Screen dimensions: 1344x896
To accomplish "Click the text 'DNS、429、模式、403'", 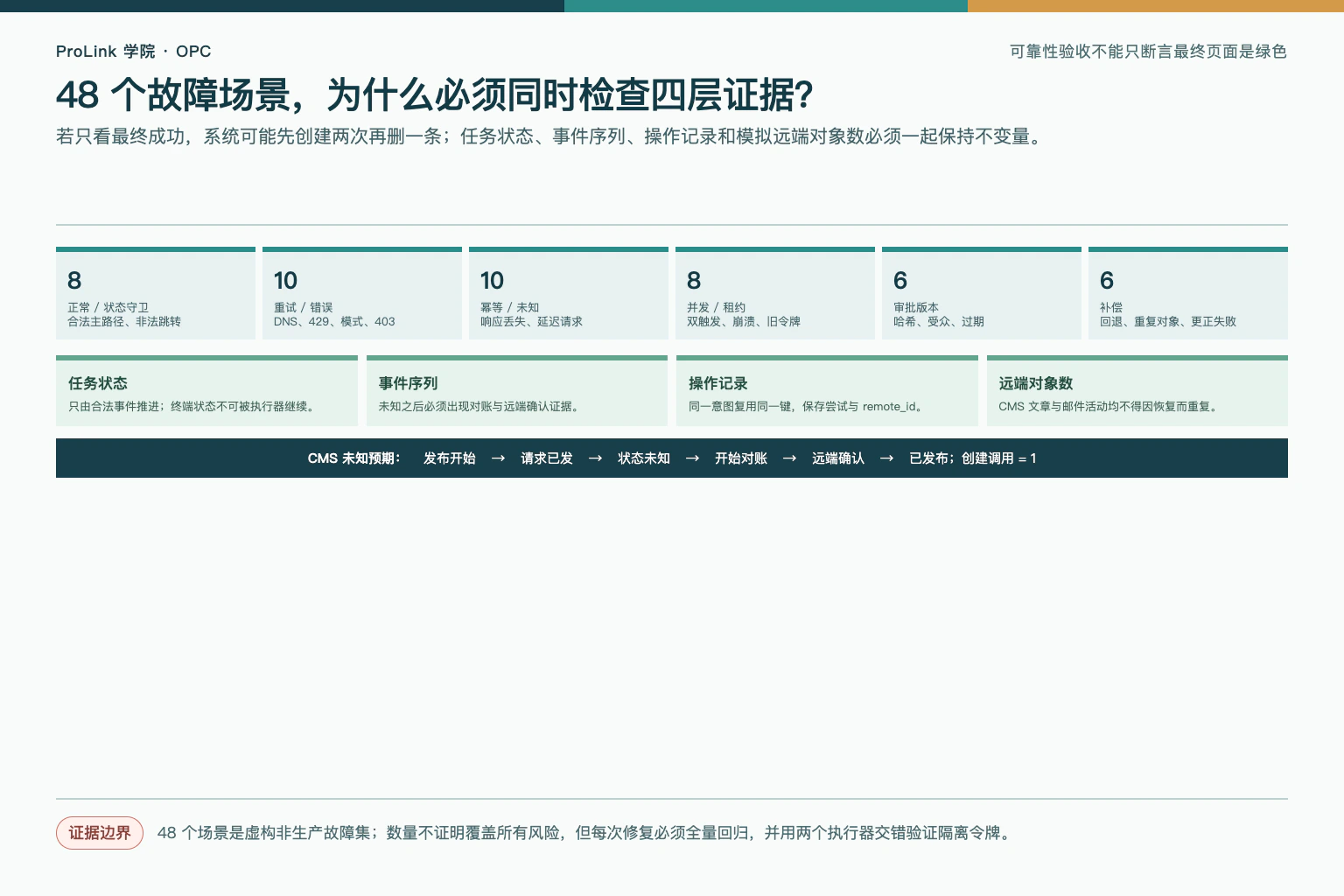I will pos(334,322).
